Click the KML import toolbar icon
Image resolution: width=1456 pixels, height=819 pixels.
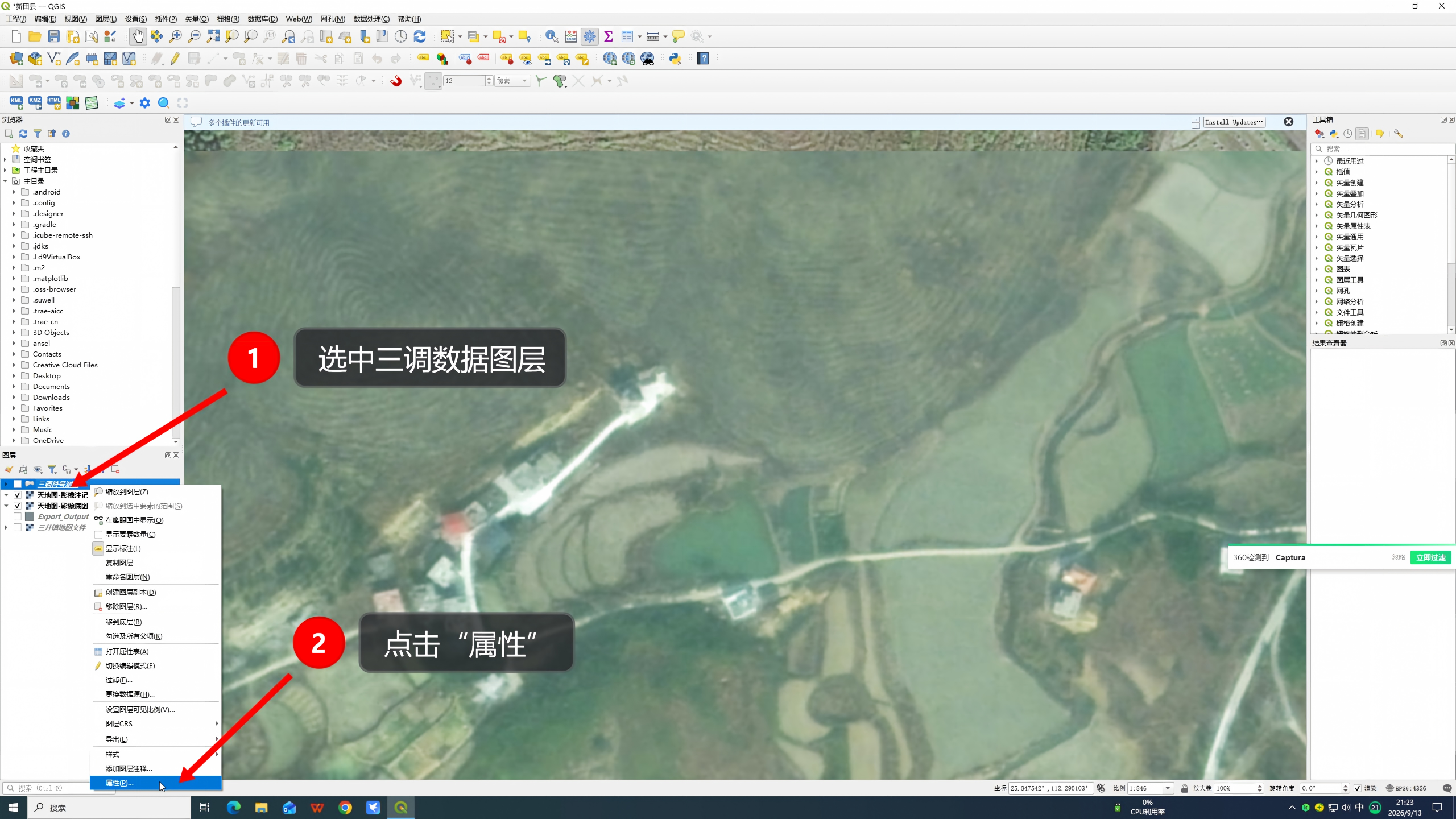(x=16, y=103)
